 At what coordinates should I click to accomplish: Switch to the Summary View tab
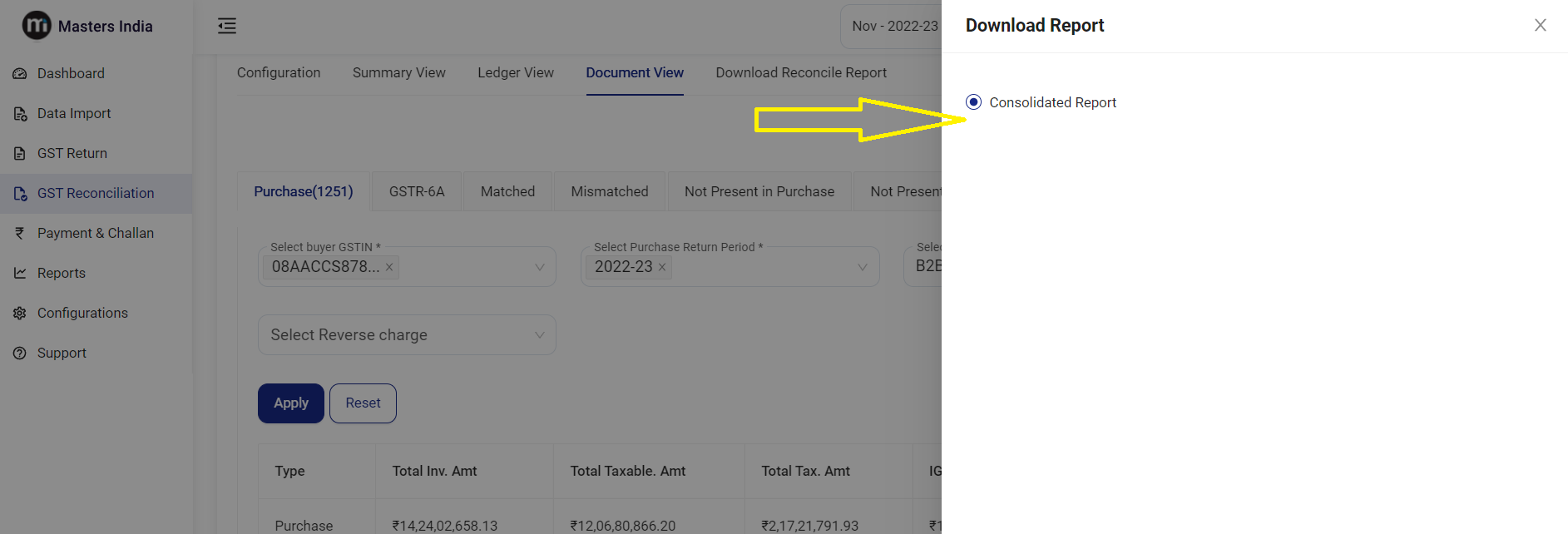(x=398, y=73)
